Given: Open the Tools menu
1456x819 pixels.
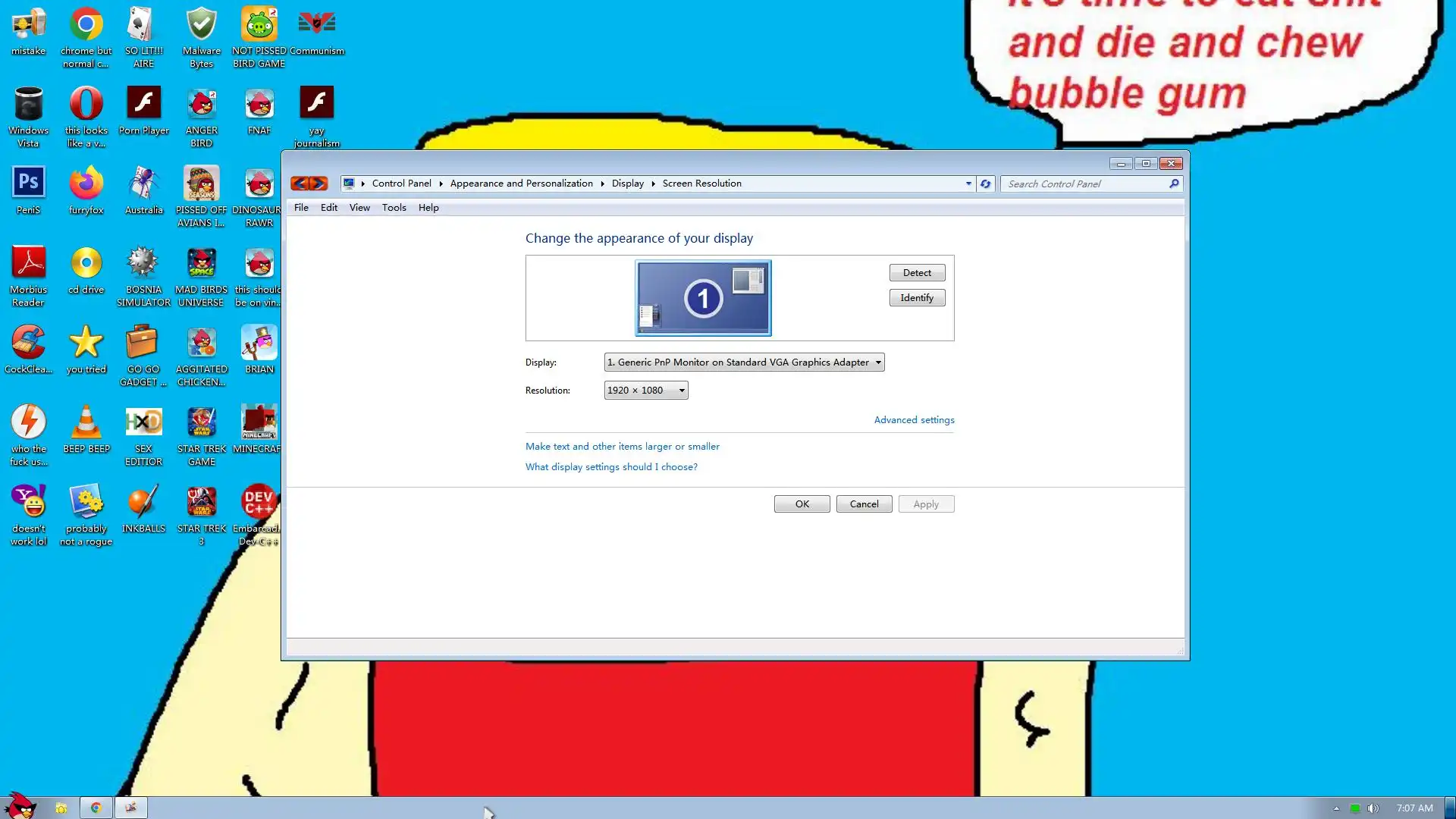Looking at the screenshot, I should [394, 208].
